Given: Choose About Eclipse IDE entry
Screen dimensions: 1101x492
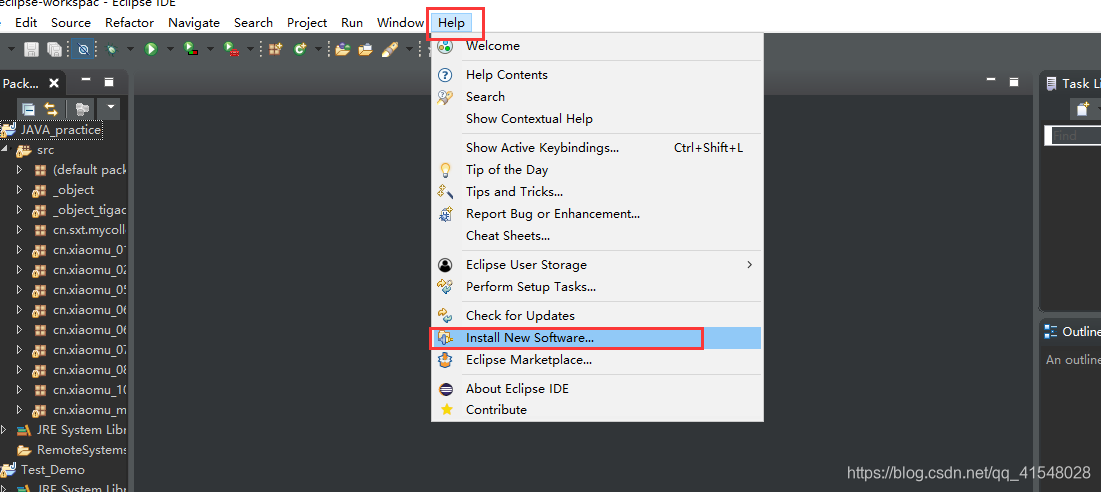Looking at the screenshot, I should (596, 389).
